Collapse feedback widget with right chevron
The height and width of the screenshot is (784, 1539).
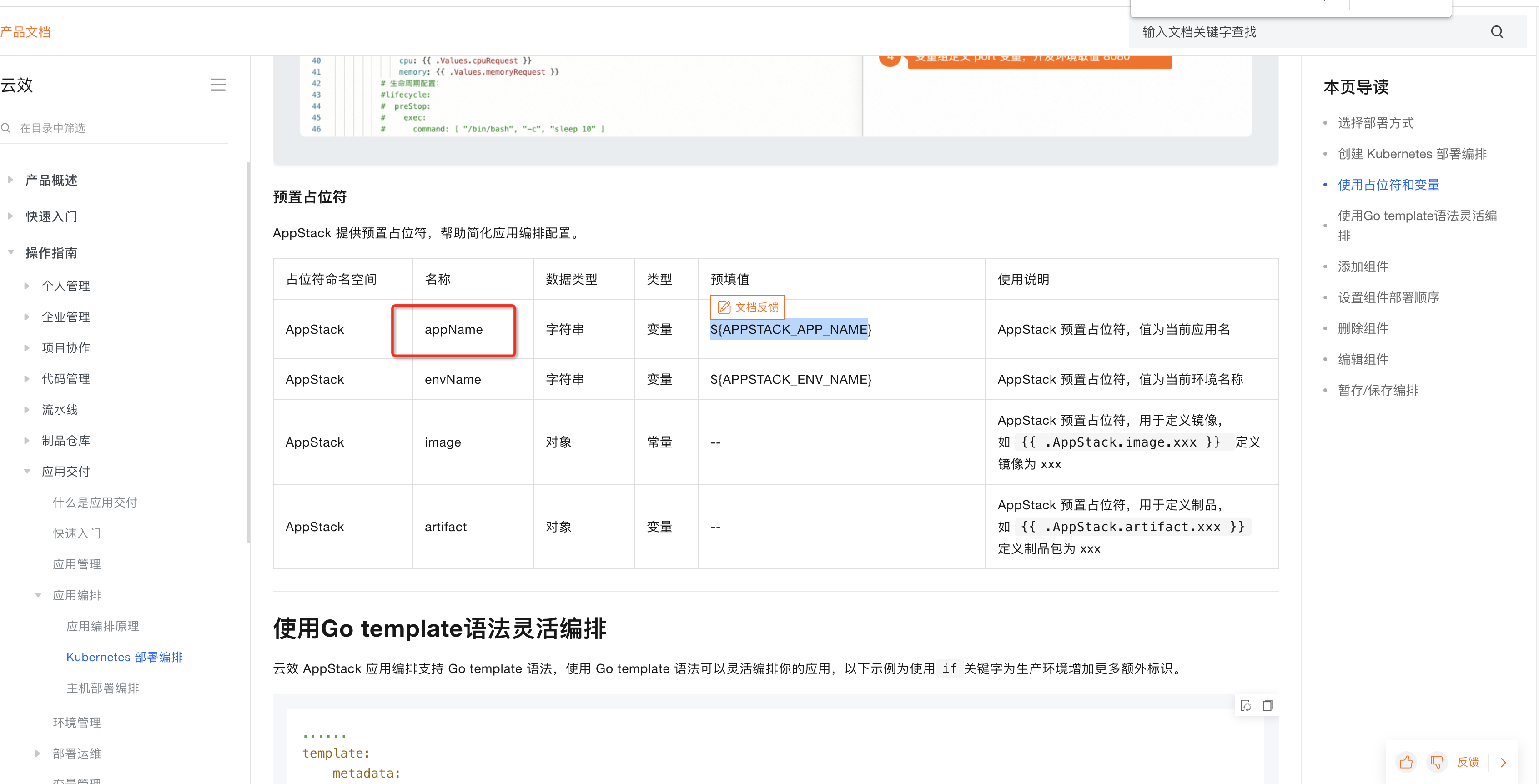click(x=1503, y=762)
